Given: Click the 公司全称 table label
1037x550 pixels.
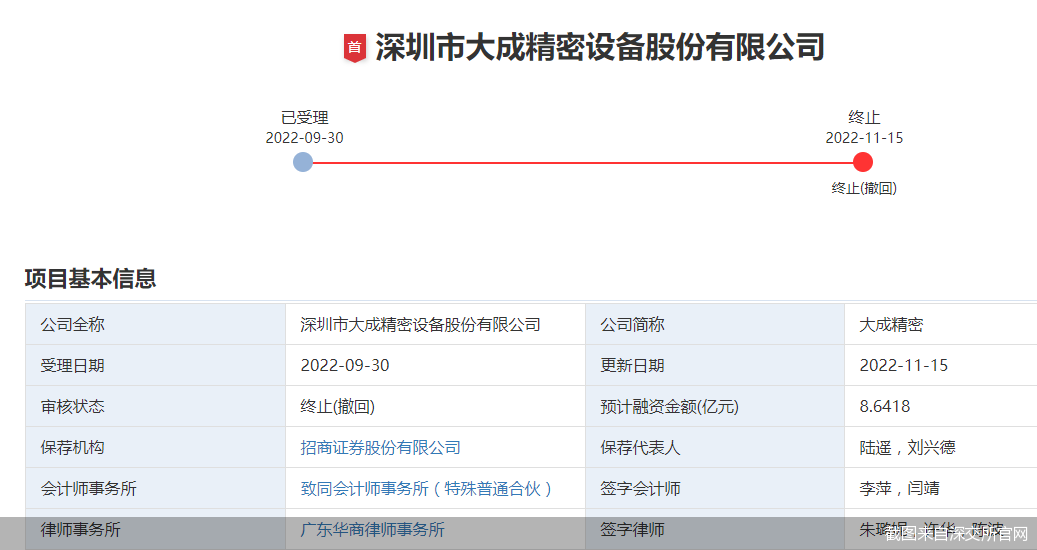Looking at the screenshot, I should click(72, 325).
